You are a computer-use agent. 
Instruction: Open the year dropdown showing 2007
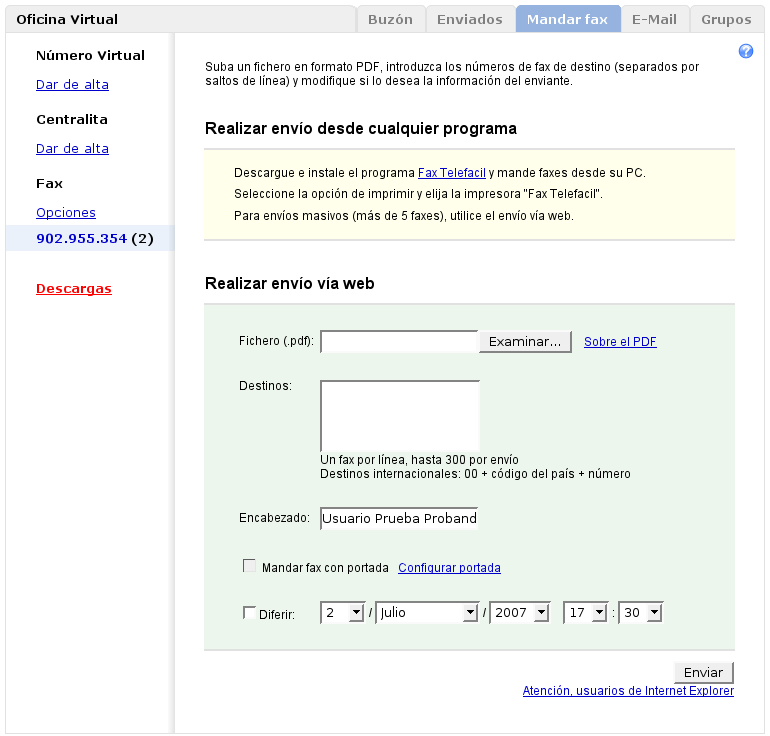pos(519,613)
